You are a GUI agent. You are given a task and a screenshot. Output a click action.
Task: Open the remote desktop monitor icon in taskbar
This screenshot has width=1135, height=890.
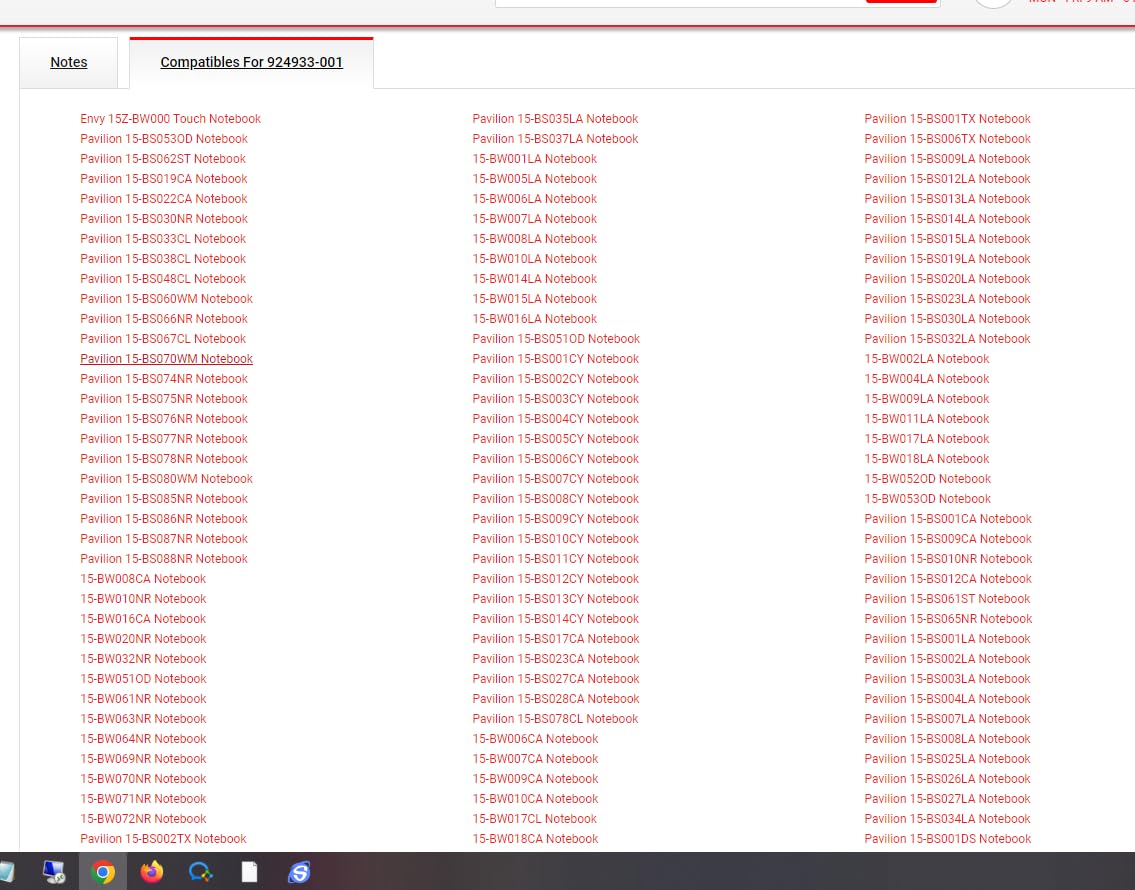54,872
